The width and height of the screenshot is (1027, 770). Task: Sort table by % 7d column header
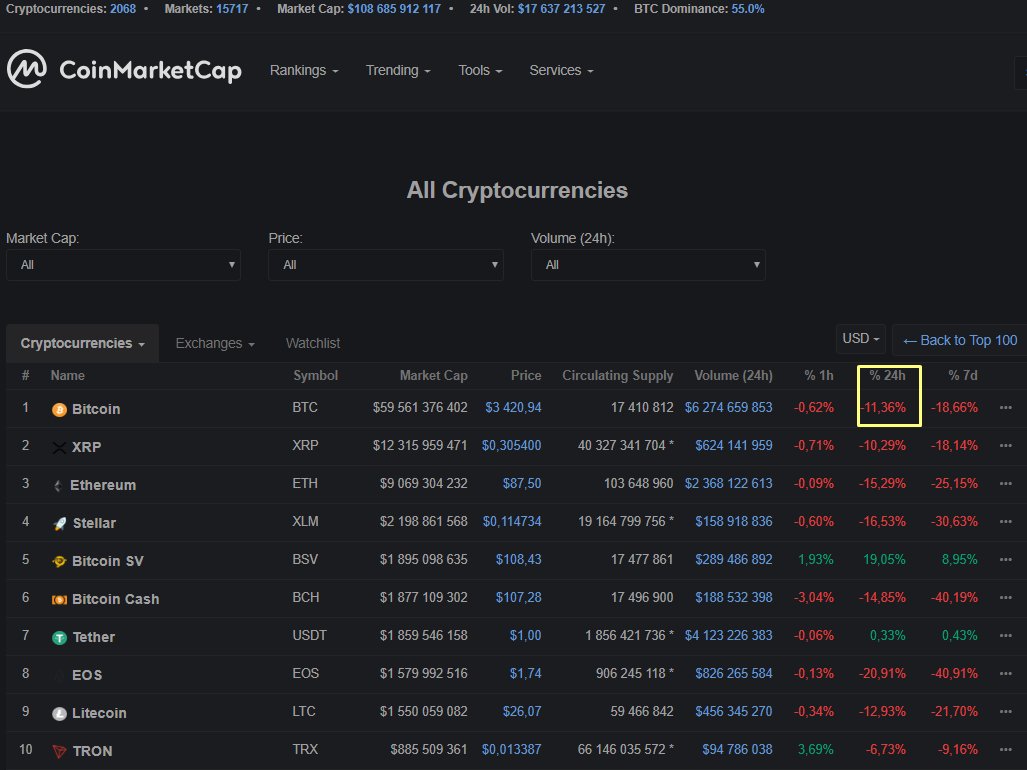pos(962,376)
